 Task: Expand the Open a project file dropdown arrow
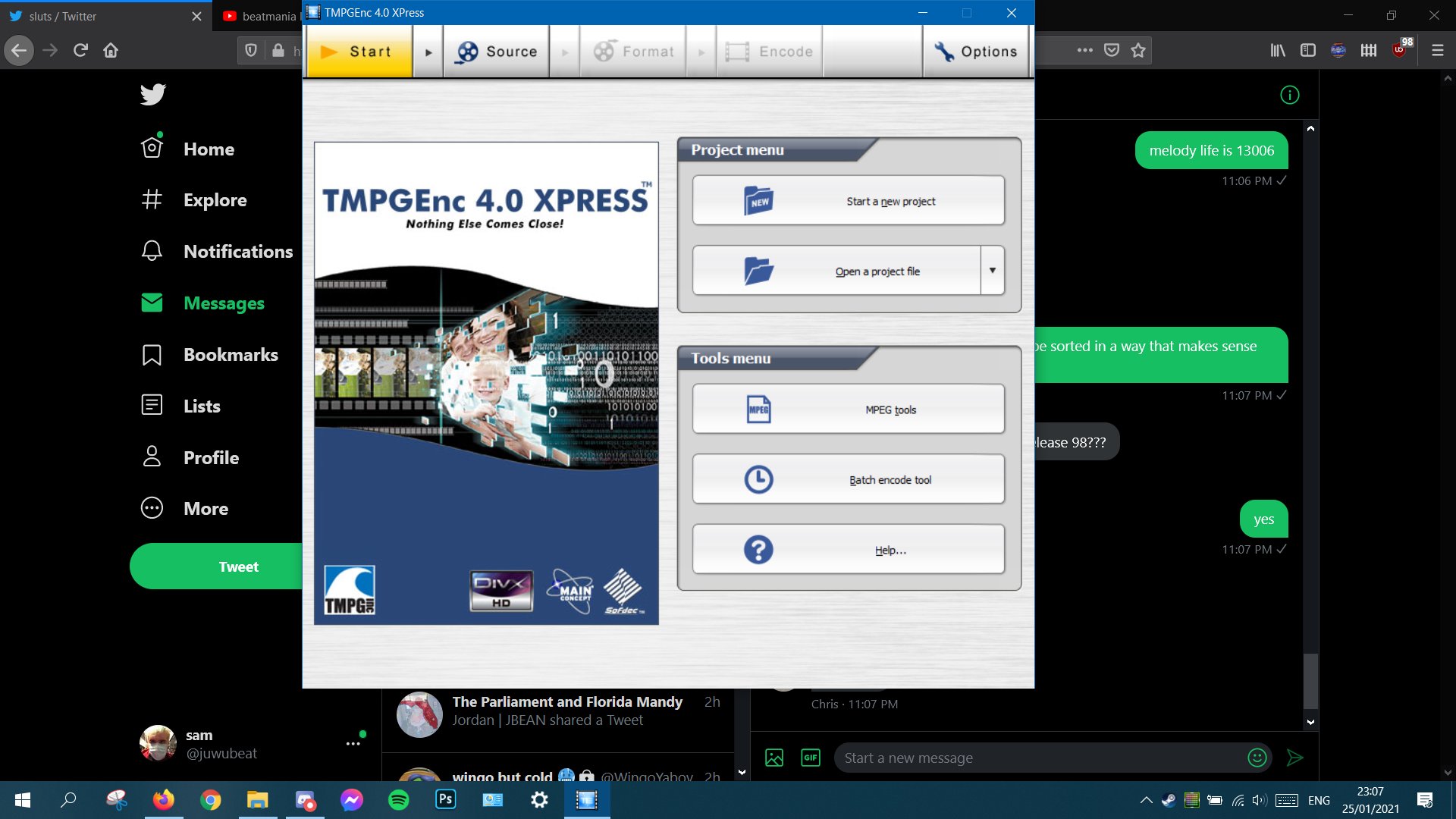tap(992, 271)
